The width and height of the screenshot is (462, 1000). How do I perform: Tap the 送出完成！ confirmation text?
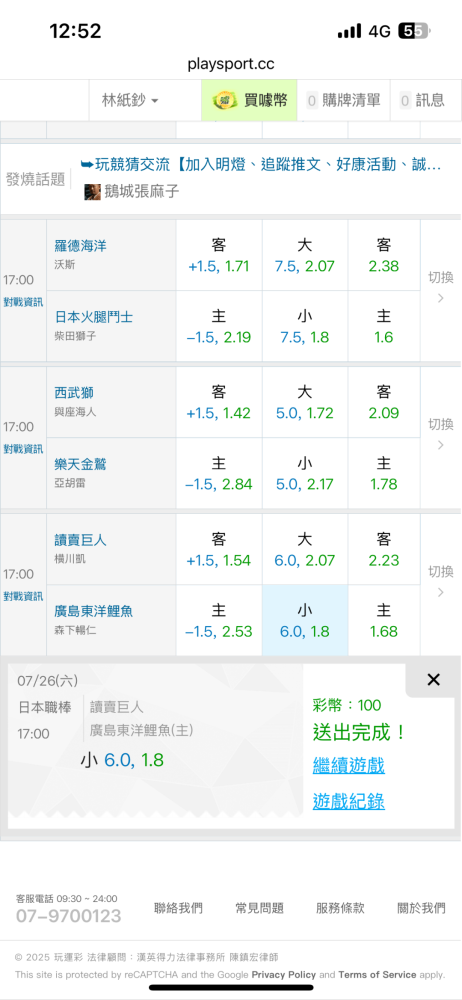[360, 732]
